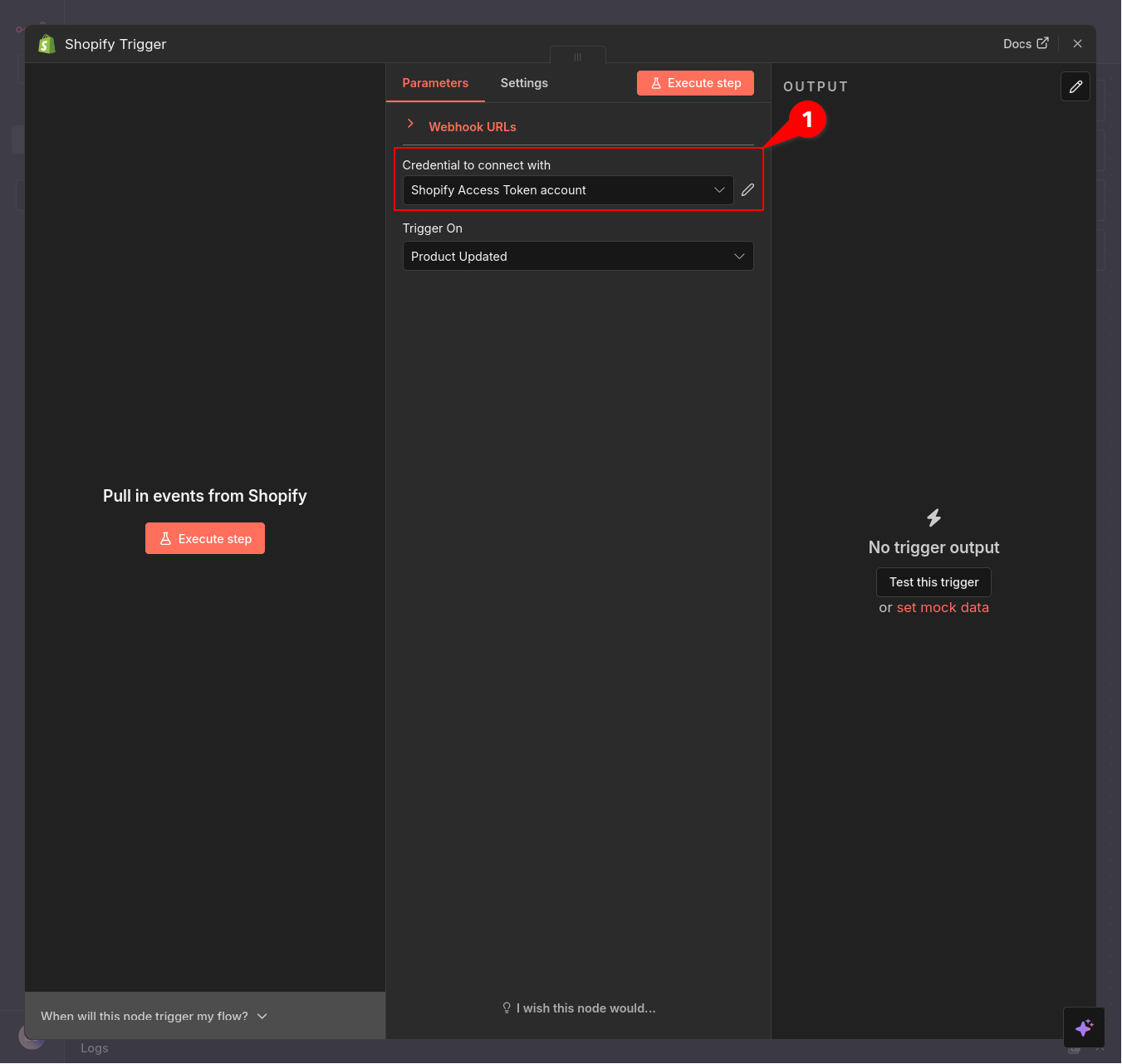The image size is (1122, 1064).
Task: Switch to the Parameters tab
Action: coord(435,83)
